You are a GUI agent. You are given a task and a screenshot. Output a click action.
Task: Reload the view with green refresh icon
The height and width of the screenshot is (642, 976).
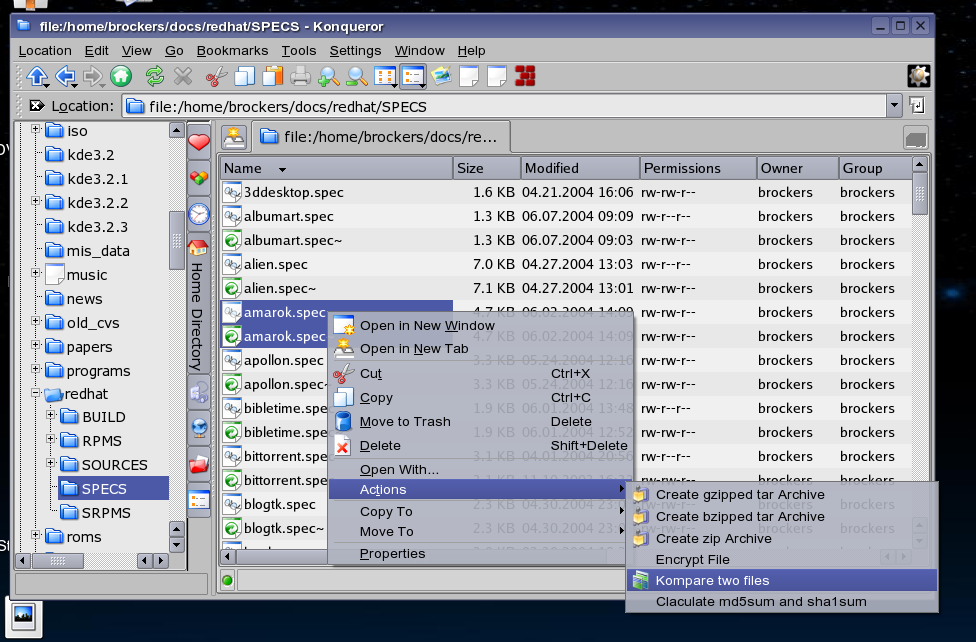pyautogui.click(x=155, y=77)
